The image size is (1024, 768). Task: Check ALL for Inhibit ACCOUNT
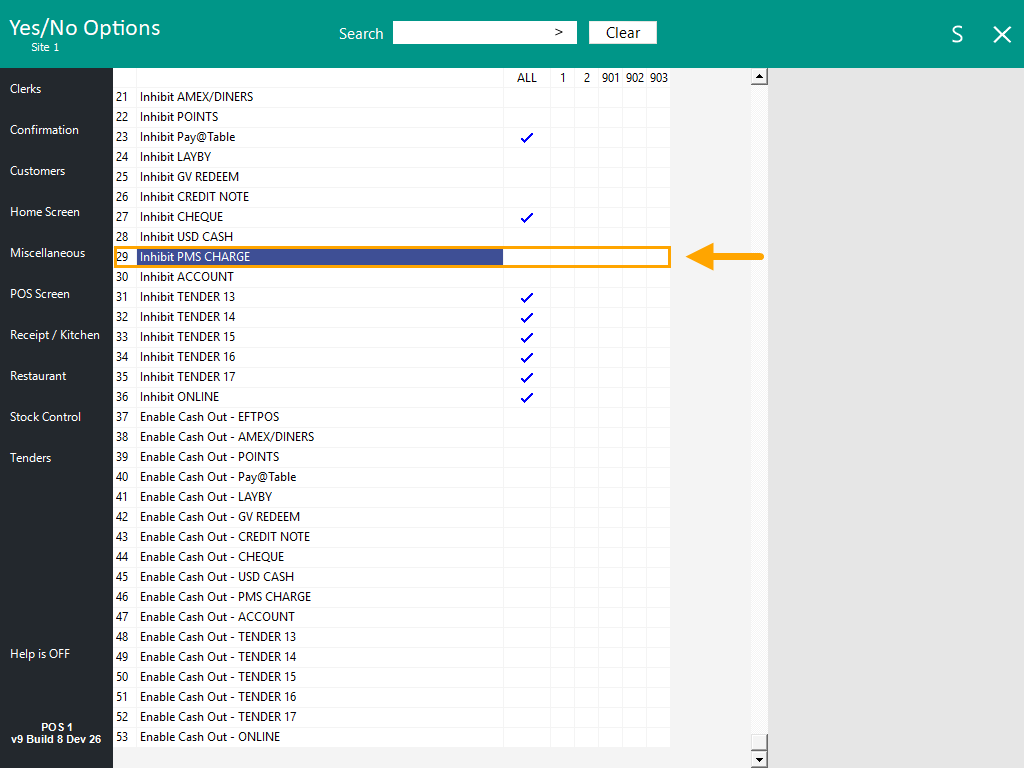point(526,277)
